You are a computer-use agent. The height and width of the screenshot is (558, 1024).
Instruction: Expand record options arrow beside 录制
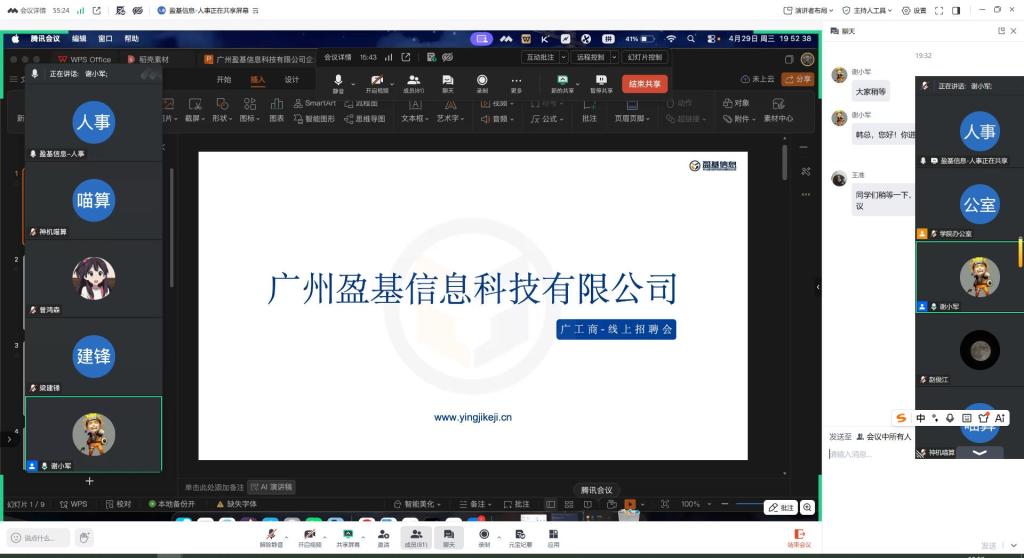tap(499, 536)
